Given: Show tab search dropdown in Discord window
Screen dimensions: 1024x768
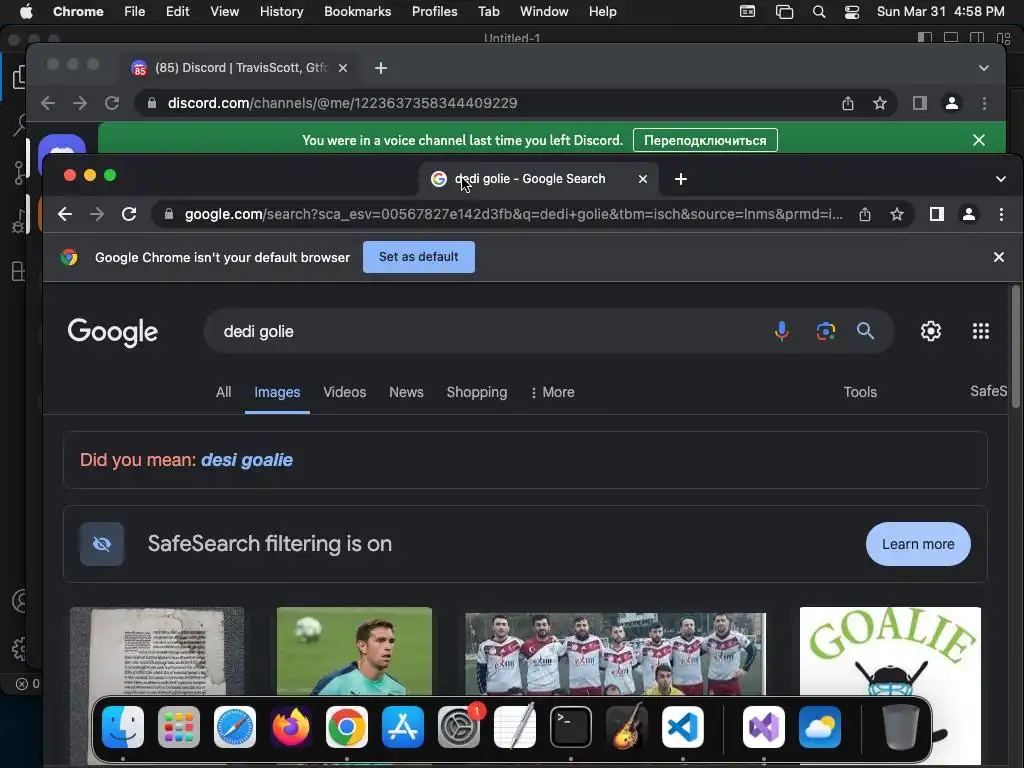Looking at the screenshot, I should (984, 68).
